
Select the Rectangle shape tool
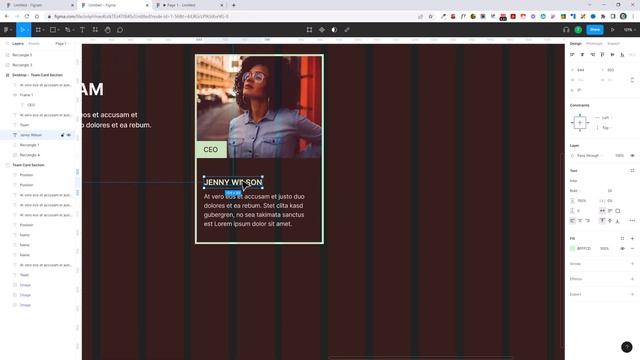click(53, 29)
